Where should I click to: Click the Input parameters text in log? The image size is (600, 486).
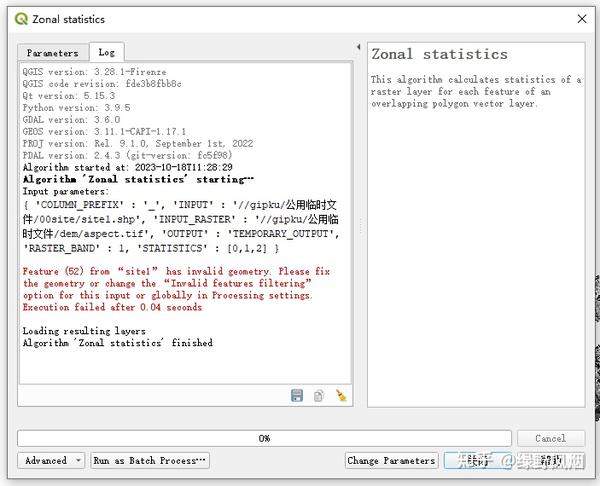[65, 191]
